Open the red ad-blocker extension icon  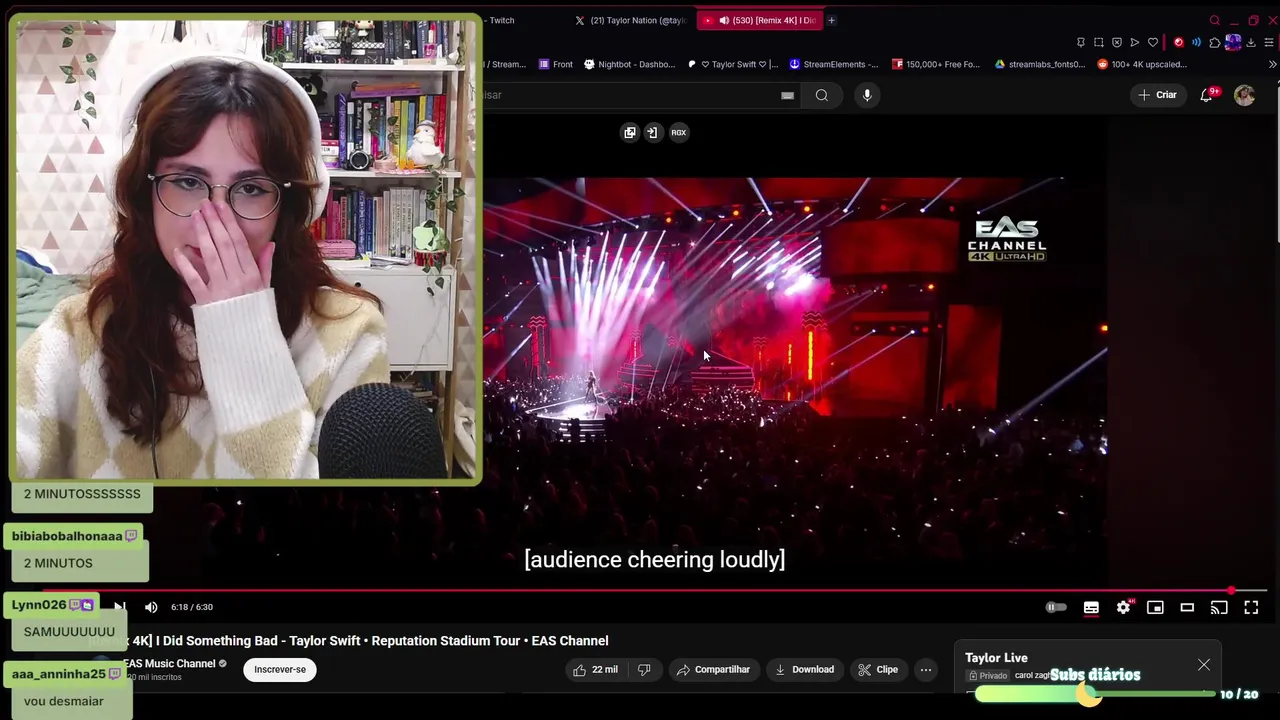[1178, 42]
